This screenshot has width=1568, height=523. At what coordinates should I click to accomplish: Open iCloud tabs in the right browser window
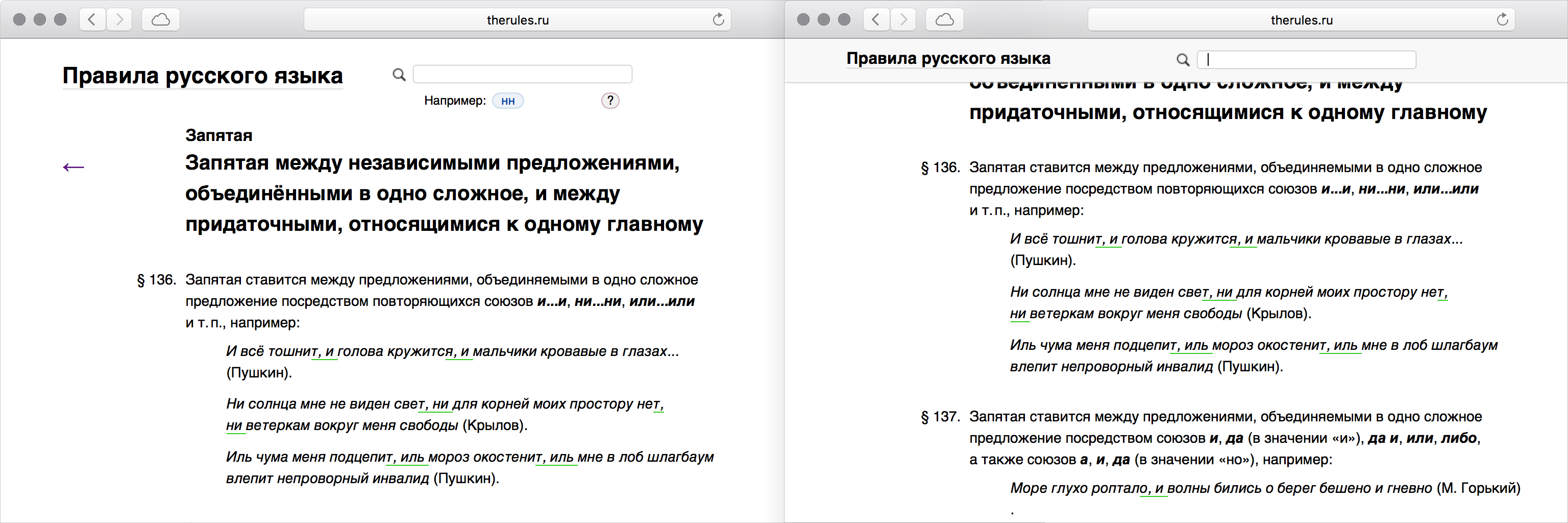point(944,19)
